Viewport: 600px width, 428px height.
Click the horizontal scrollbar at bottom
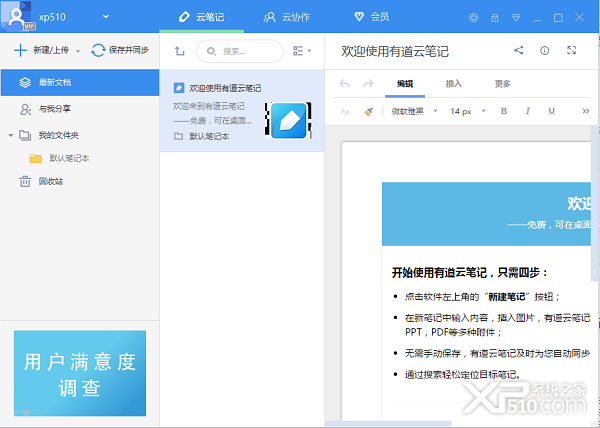(387, 424)
